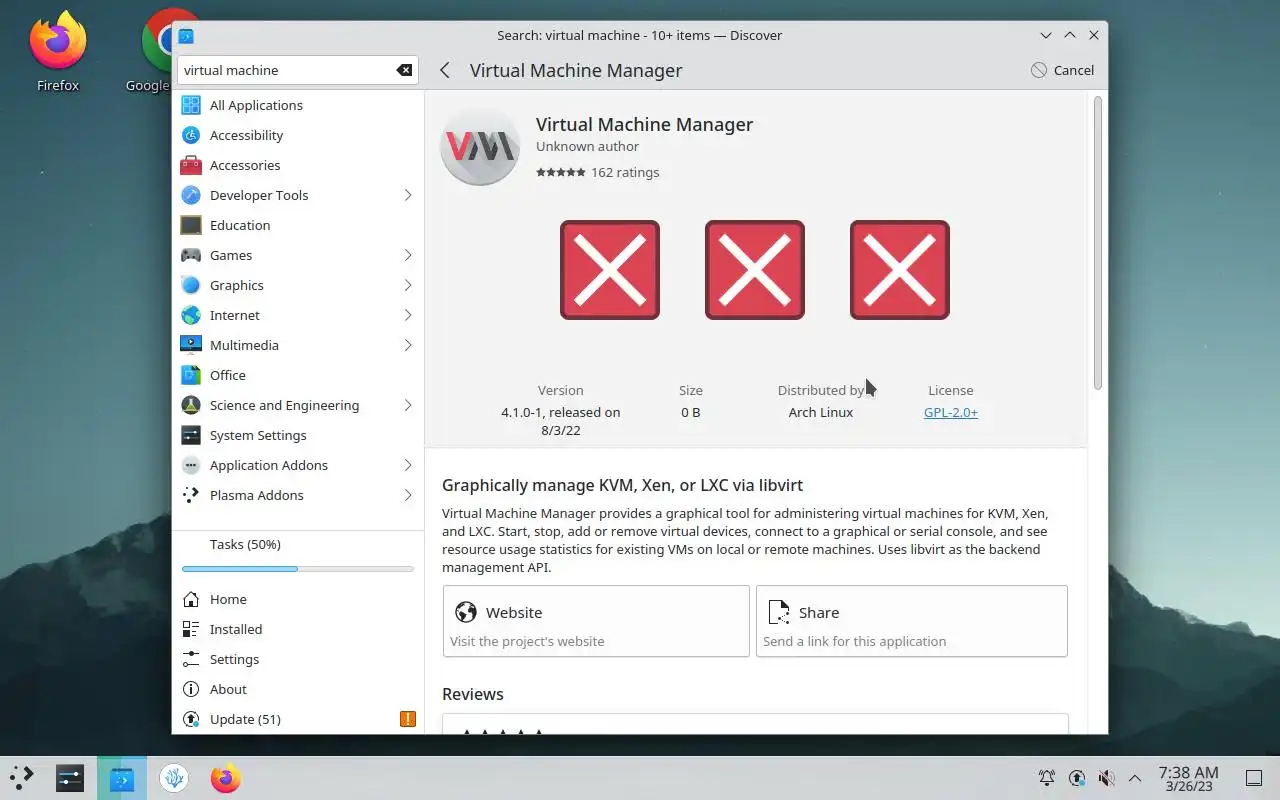Click the Accessories toolbox icon
The width and height of the screenshot is (1280, 800).
[191, 165]
